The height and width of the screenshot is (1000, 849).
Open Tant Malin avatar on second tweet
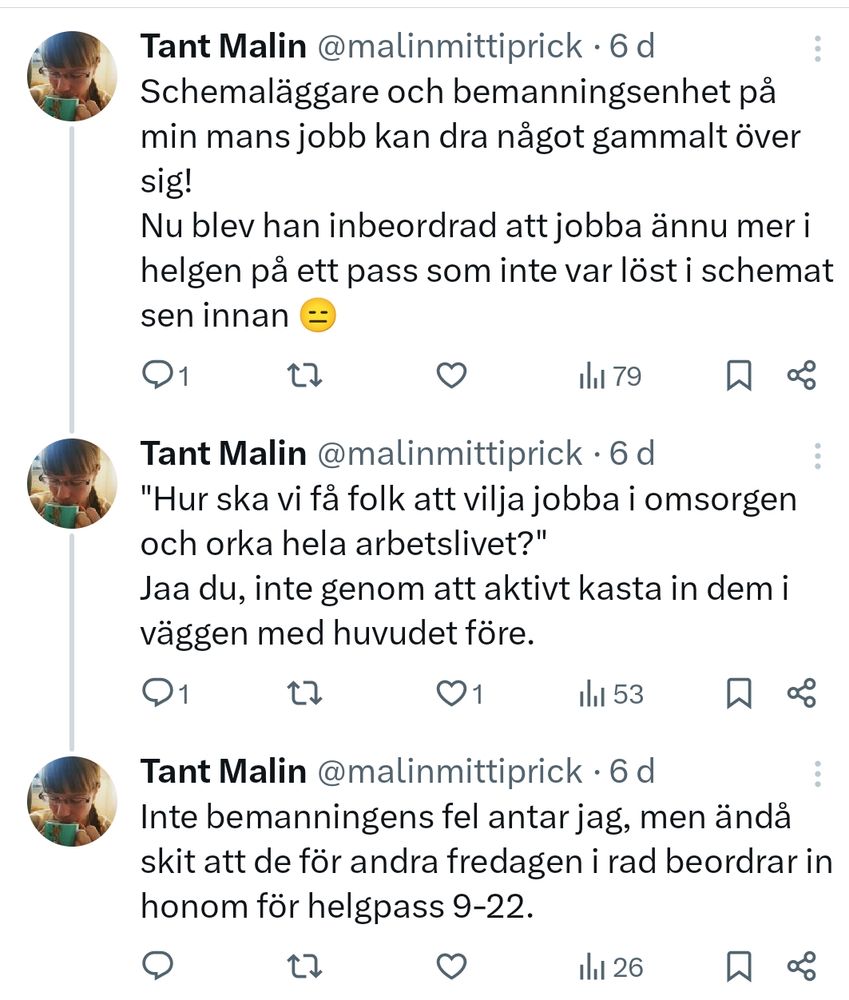[x=71, y=482]
